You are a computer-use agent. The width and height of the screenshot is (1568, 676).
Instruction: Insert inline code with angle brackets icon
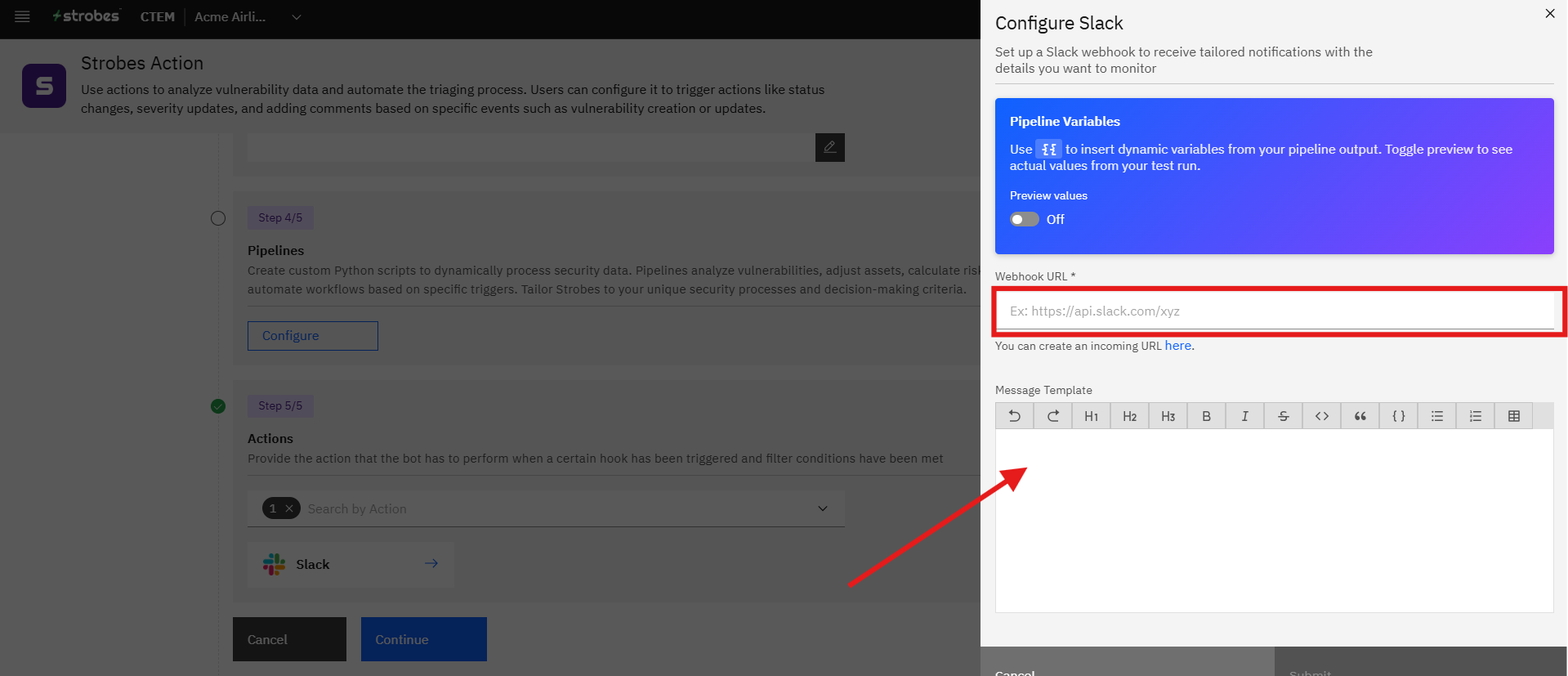tap(1322, 416)
